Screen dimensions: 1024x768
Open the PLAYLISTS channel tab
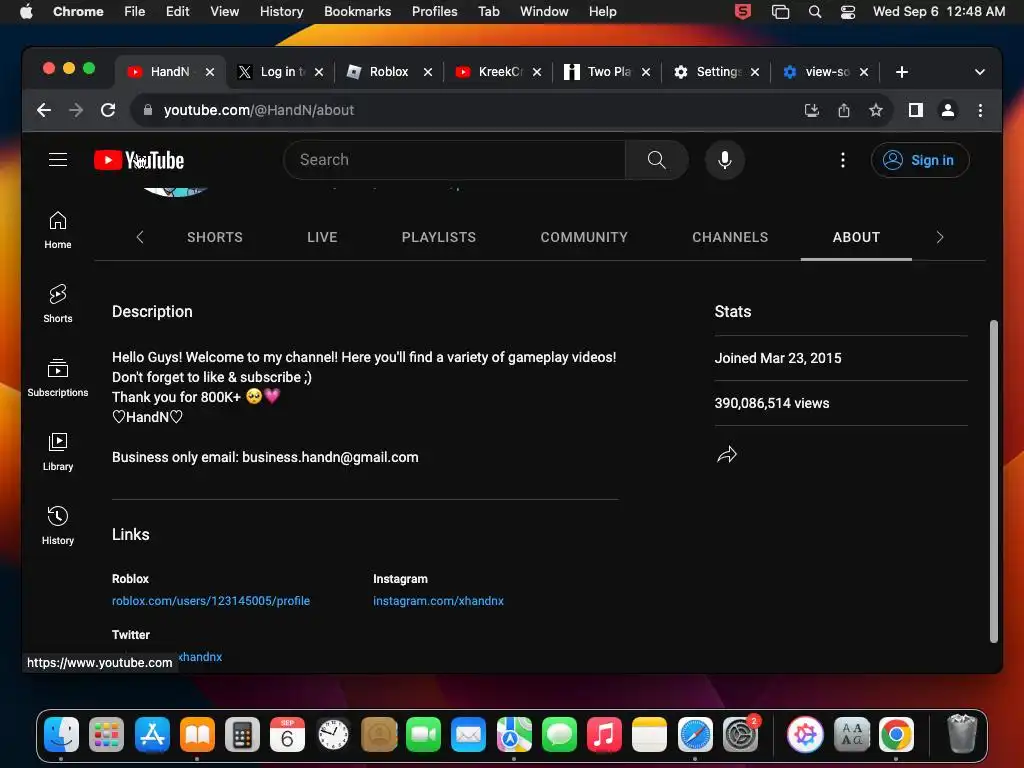pos(439,237)
